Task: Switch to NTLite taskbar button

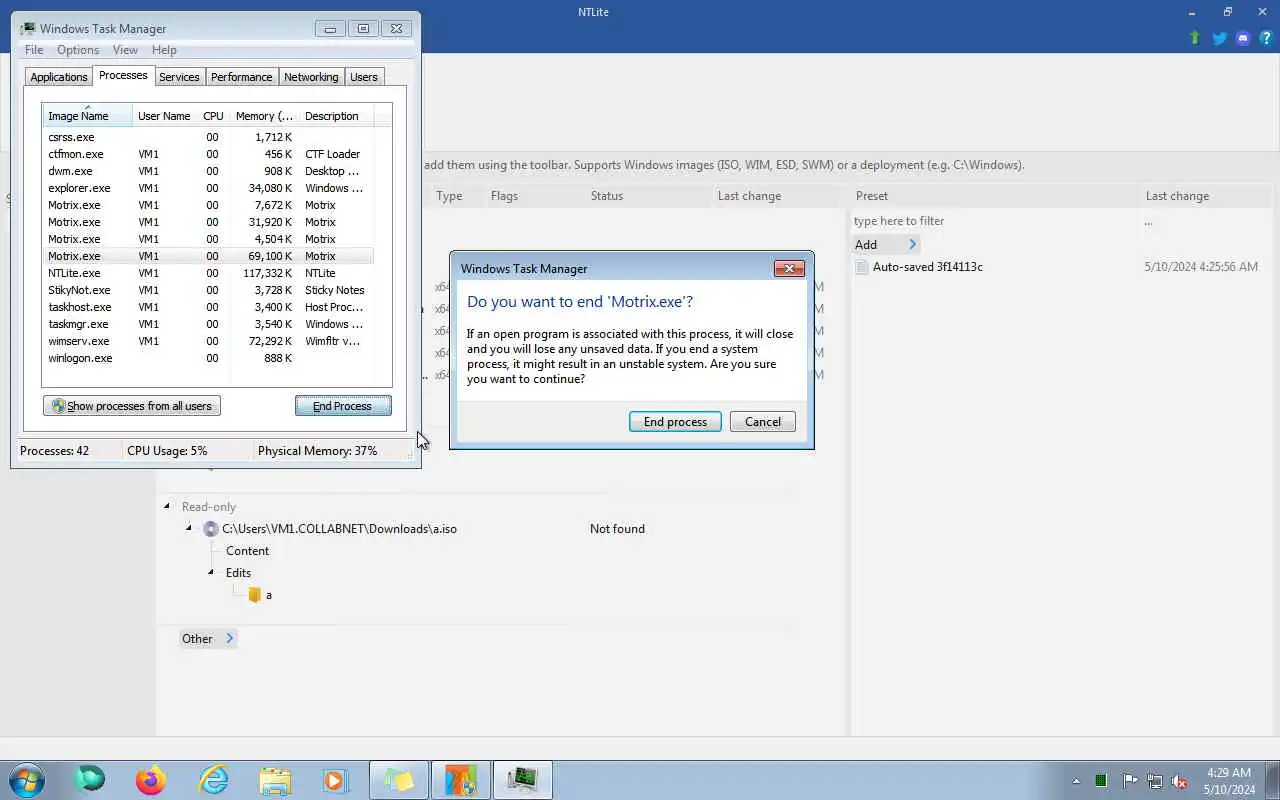Action: coord(460,780)
